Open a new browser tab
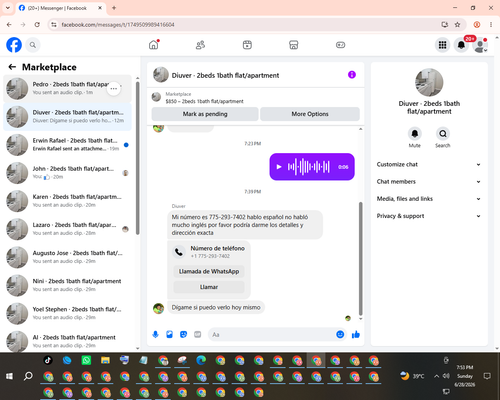 [x=114, y=8]
